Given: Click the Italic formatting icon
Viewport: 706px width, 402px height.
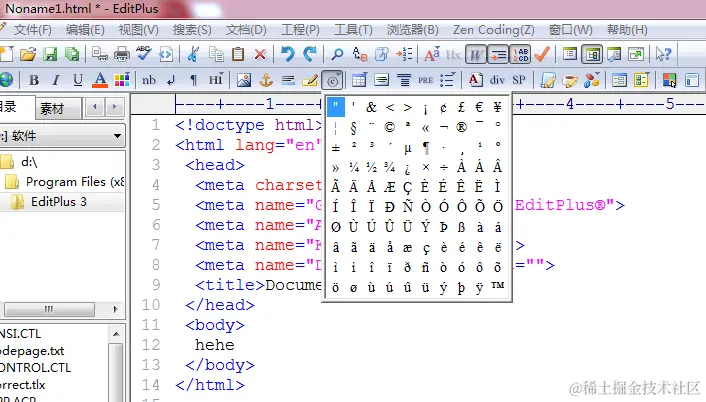Looking at the screenshot, I should [x=56, y=81].
